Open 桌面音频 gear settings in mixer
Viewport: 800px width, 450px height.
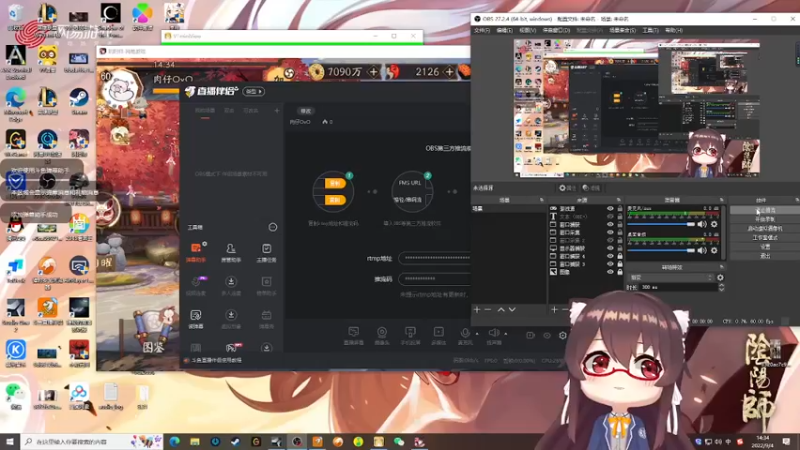pyautogui.click(x=714, y=250)
